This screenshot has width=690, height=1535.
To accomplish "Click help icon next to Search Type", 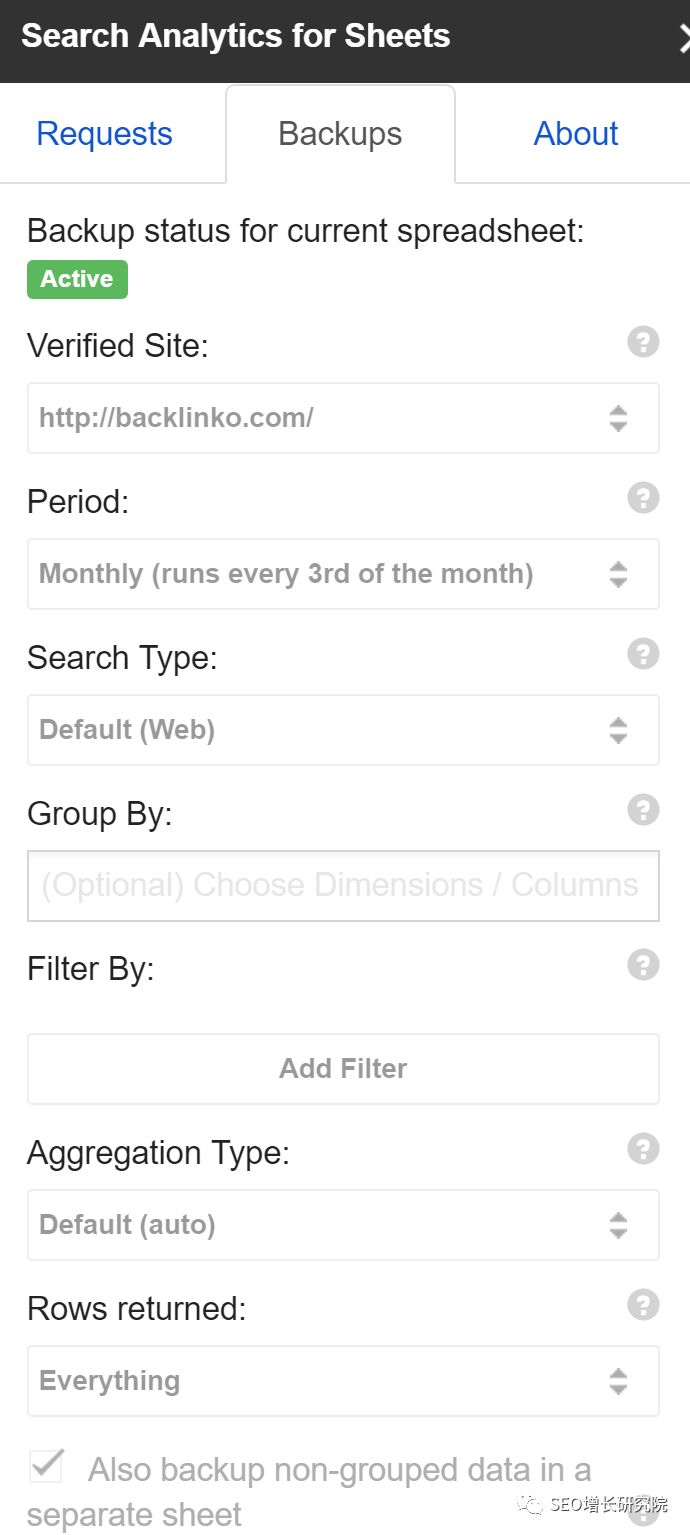I will pyautogui.click(x=643, y=654).
